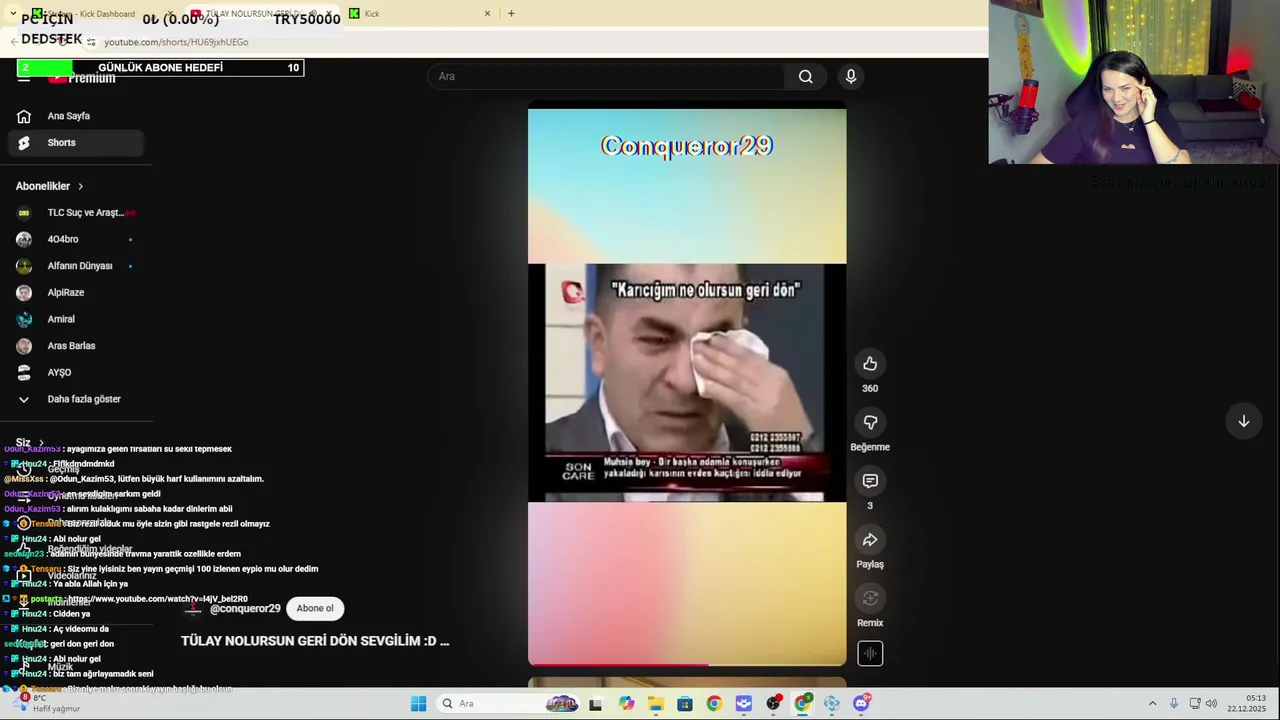1280x720 pixels.
Task: Open the Alfanın Dünyası channel
Action: pyautogui.click(x=75, y=266)
